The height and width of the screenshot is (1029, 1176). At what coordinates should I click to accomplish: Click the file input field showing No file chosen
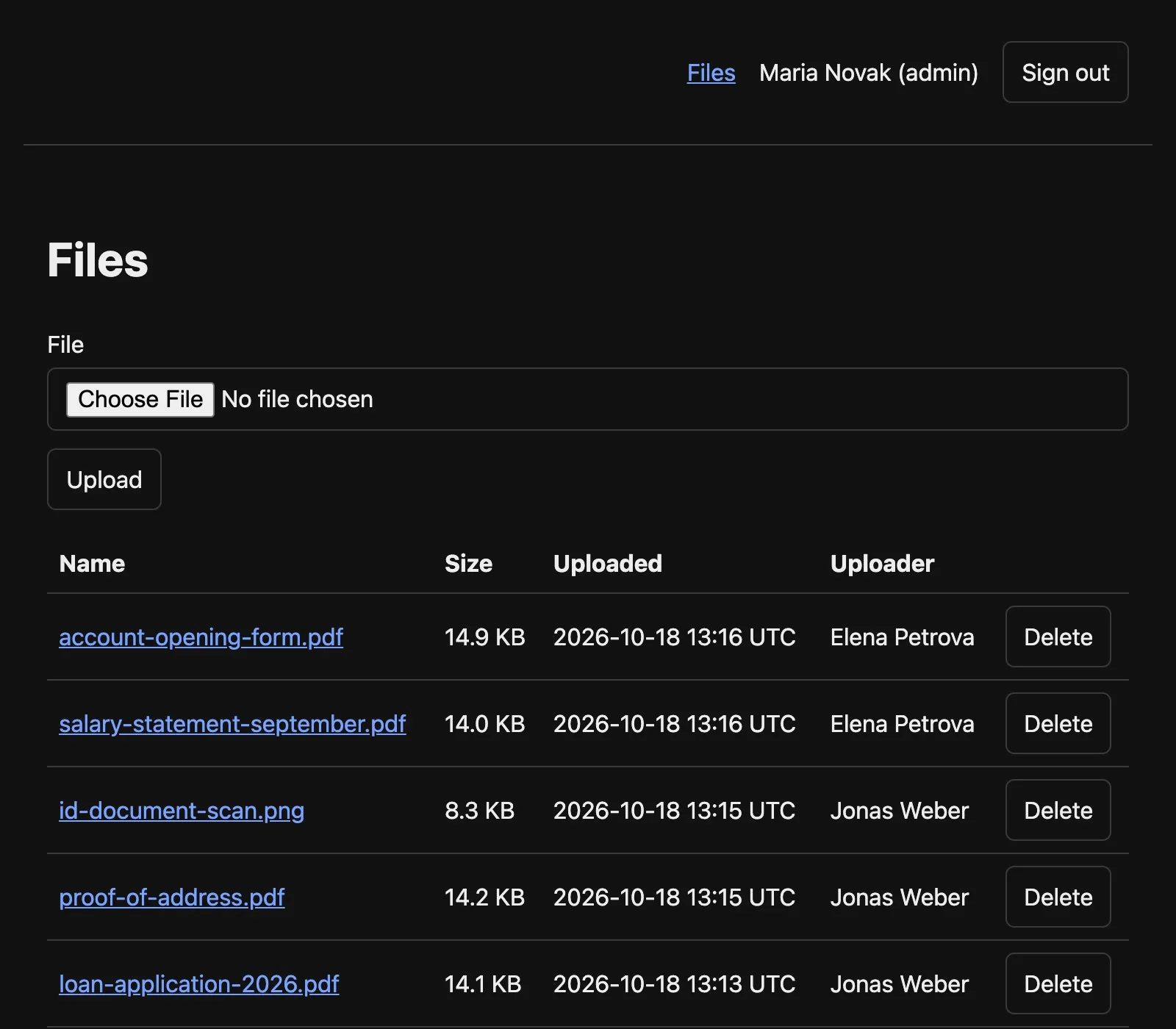coord(588,399)
